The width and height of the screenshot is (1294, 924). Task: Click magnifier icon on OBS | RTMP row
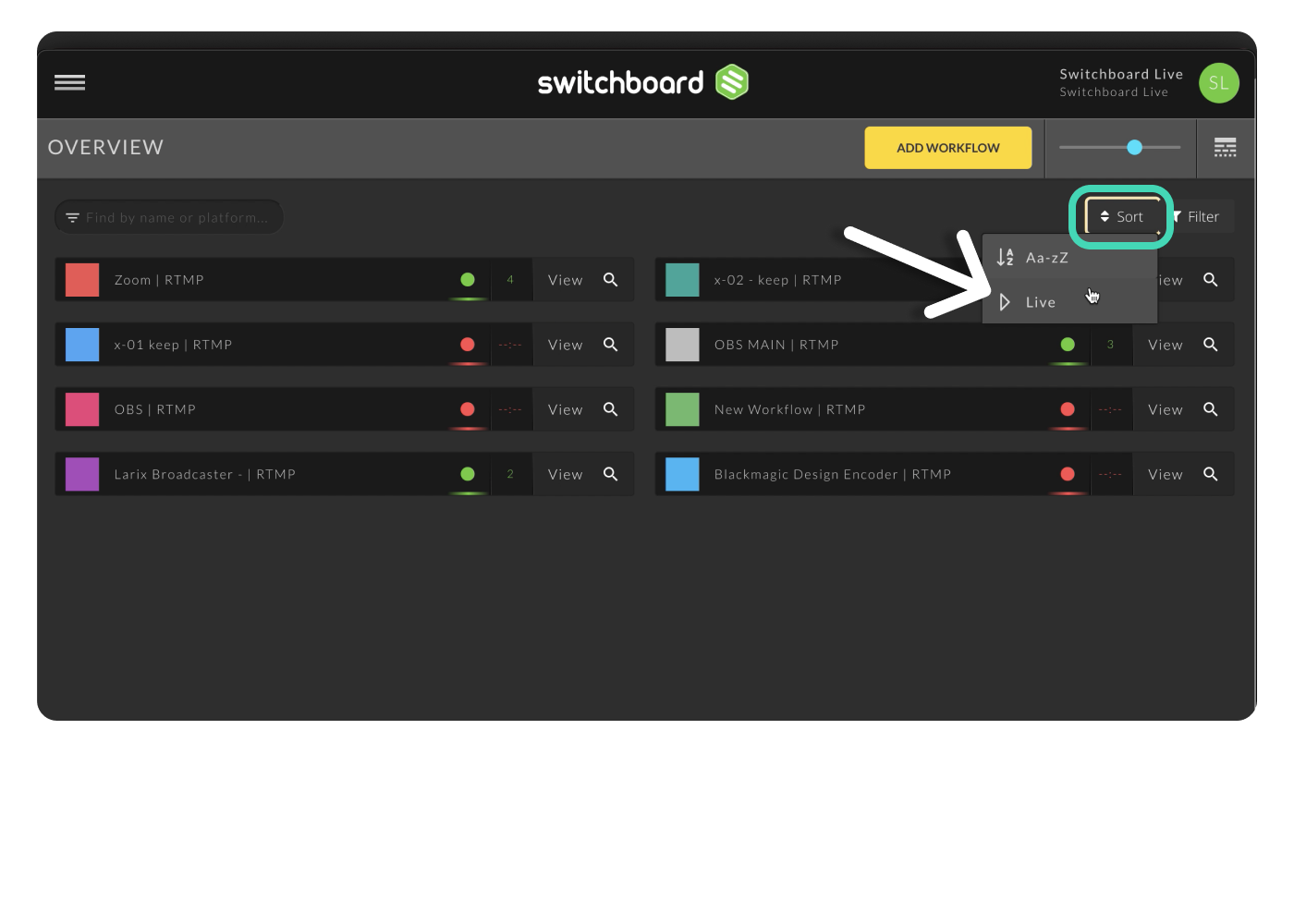point(611,408)
